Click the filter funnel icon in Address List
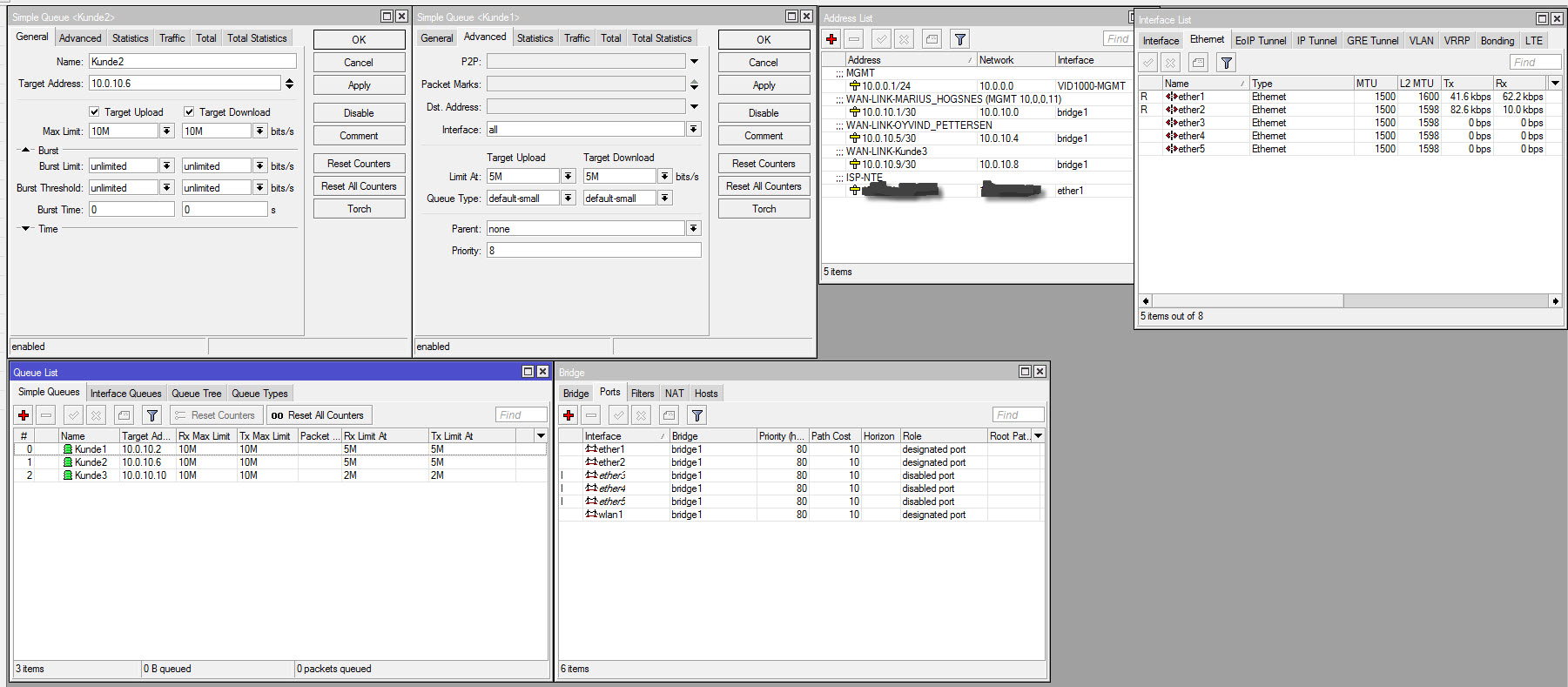Image resolution: width=1568 pixels, height=687 pixels. tap(959, 39)
